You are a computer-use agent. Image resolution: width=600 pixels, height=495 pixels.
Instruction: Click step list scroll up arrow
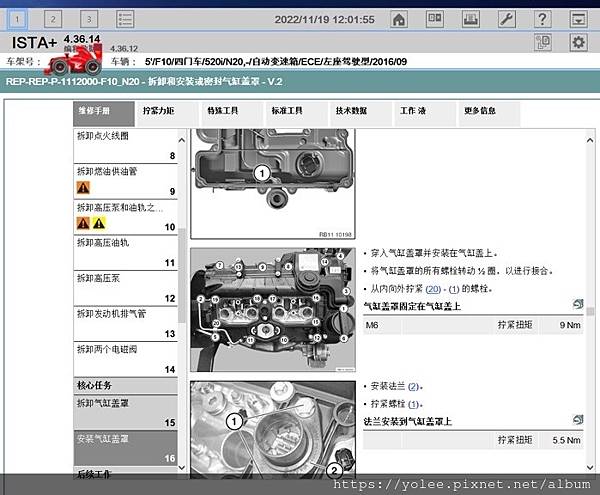pyautogui.click(x=182, y=140)
